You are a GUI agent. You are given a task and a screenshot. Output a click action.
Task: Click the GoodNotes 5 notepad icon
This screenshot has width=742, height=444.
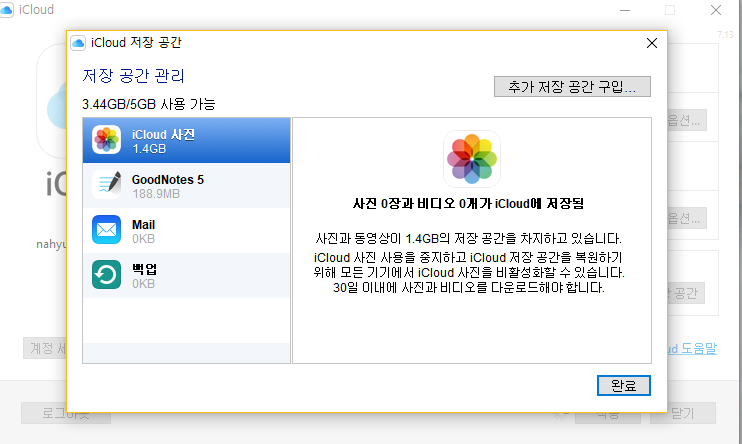(x=107, y=185)
